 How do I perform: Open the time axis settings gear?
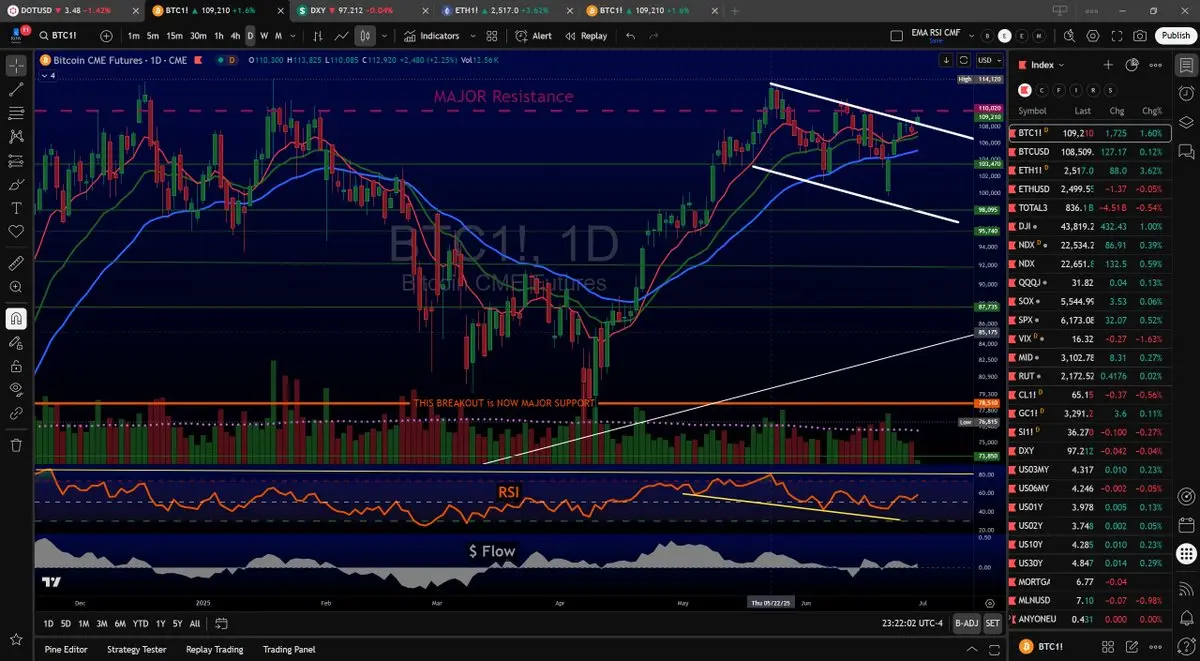(990, 603)
